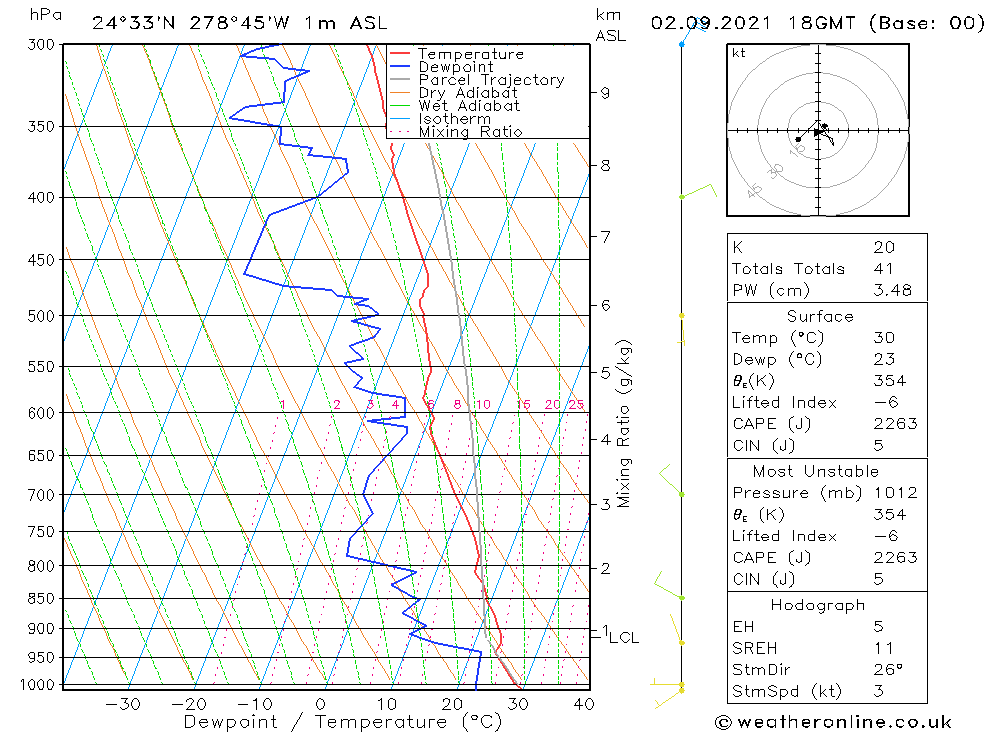Click the 700 hPa pressure axis label
Viewport: 1000px width, 733px height.
click(x=41, y=495)
